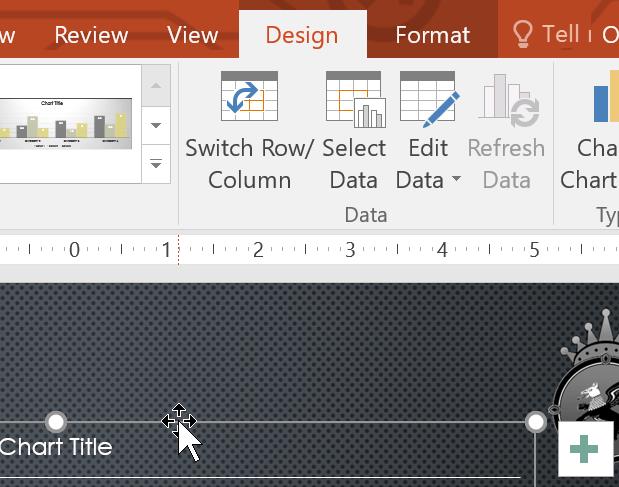
Task: Switch to the View tab
Action: tap(193, 35)
